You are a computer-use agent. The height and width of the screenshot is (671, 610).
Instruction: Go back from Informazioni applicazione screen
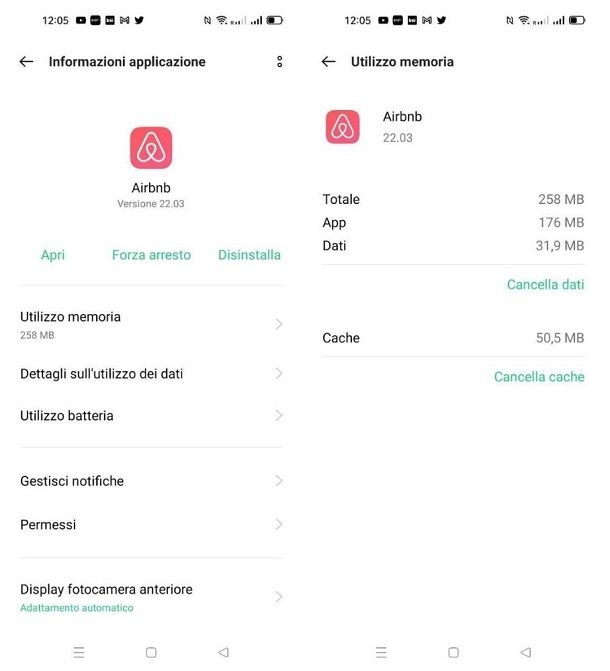[x=27, y=62]
